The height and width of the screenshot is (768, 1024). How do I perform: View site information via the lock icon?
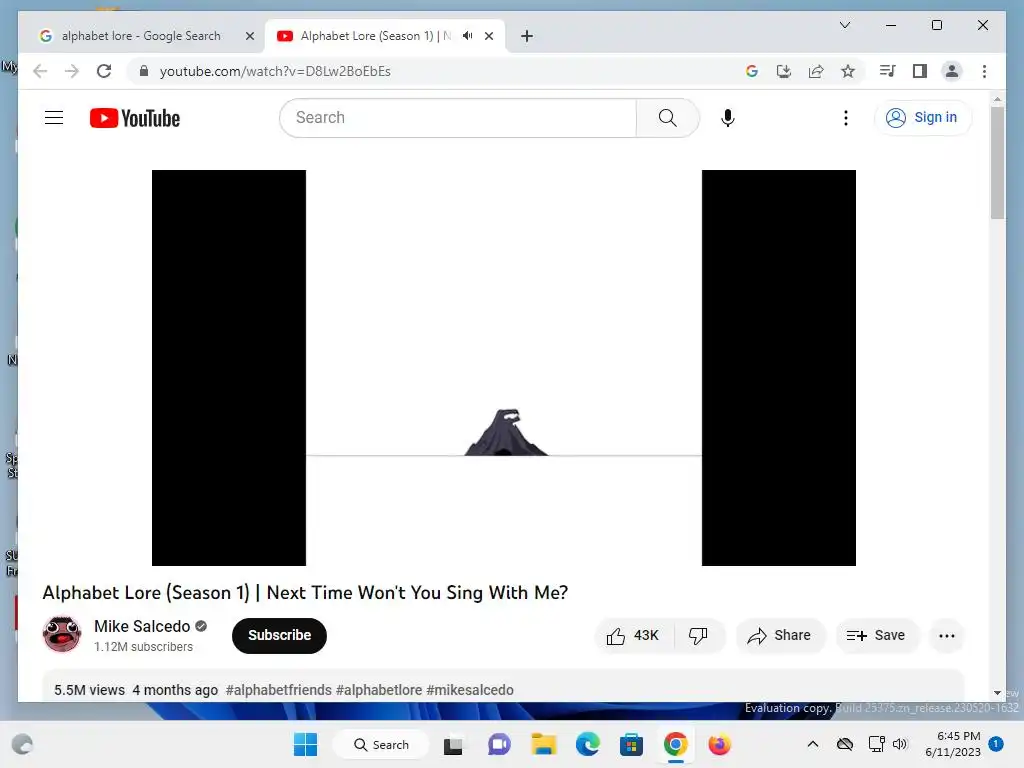(x=144, y=71)
